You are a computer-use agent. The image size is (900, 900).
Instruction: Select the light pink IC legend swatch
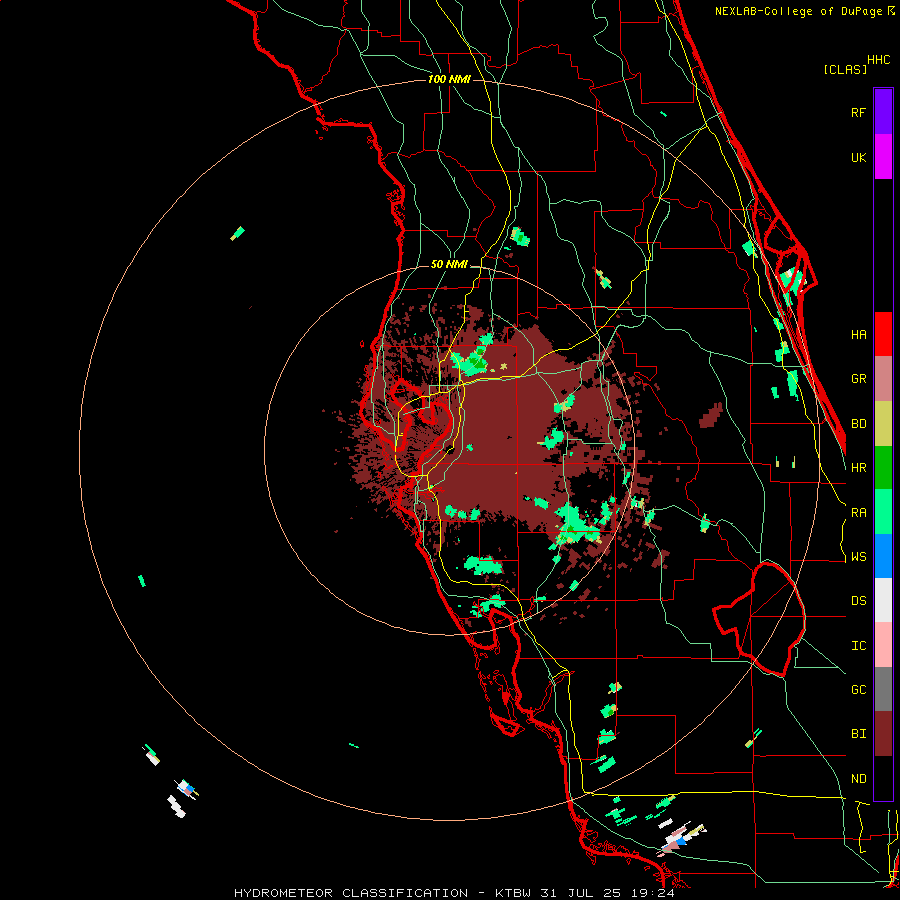click(883, 645)
